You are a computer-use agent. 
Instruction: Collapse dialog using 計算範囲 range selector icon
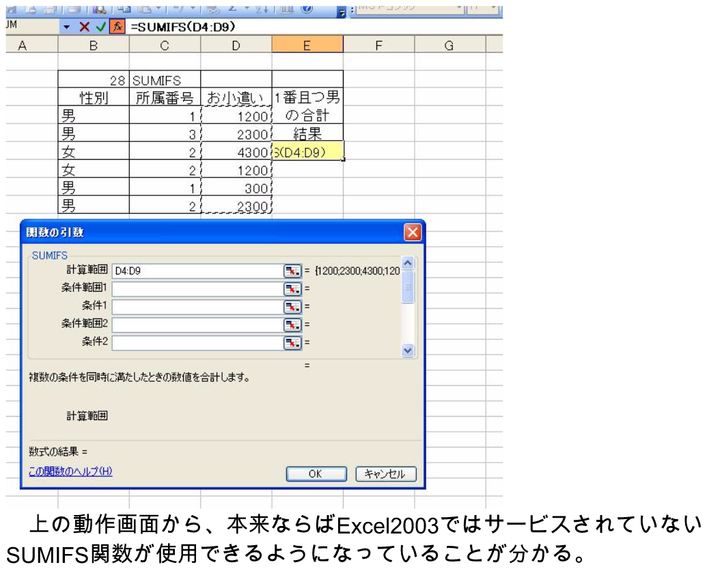[292, 271]
